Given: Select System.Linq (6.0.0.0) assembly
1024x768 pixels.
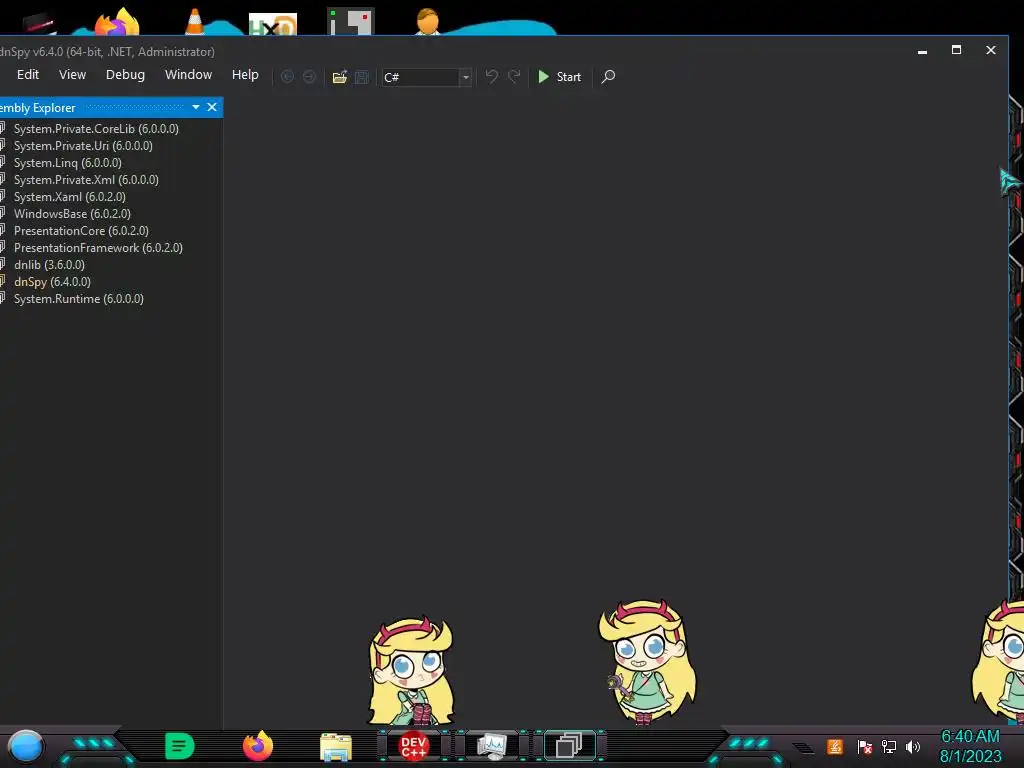Looking at the screenshot, I should point(67,163).
